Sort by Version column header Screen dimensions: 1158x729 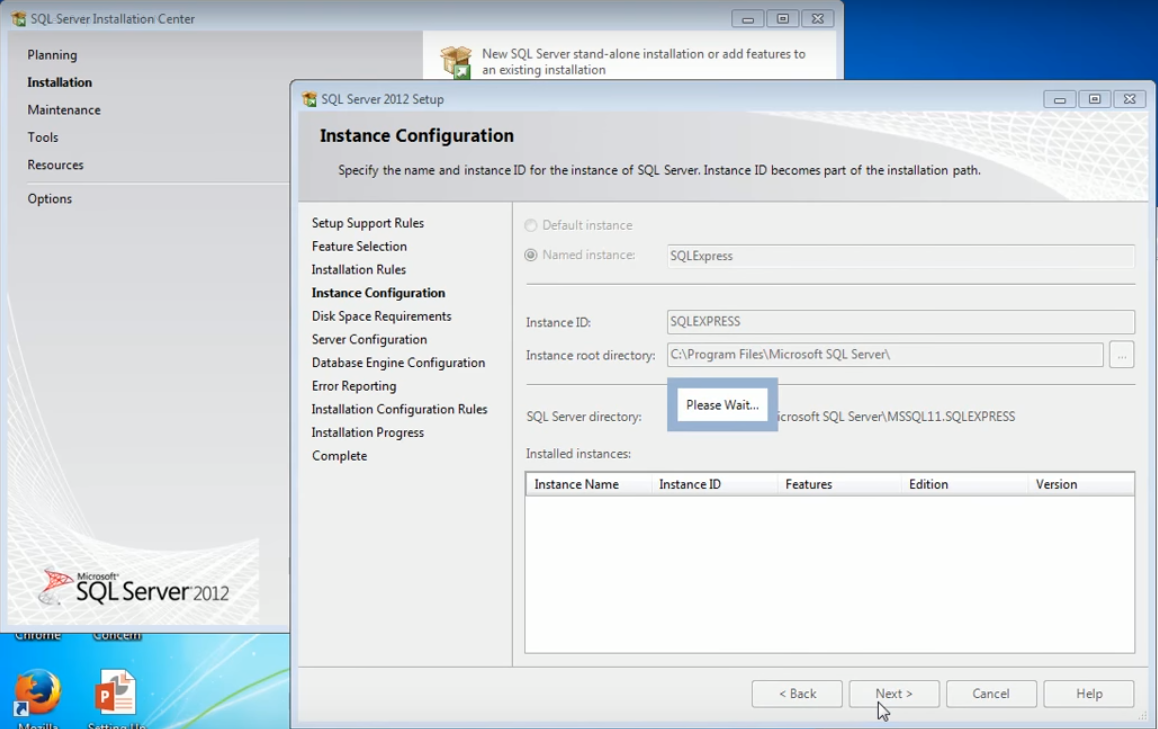[1080, 485]
